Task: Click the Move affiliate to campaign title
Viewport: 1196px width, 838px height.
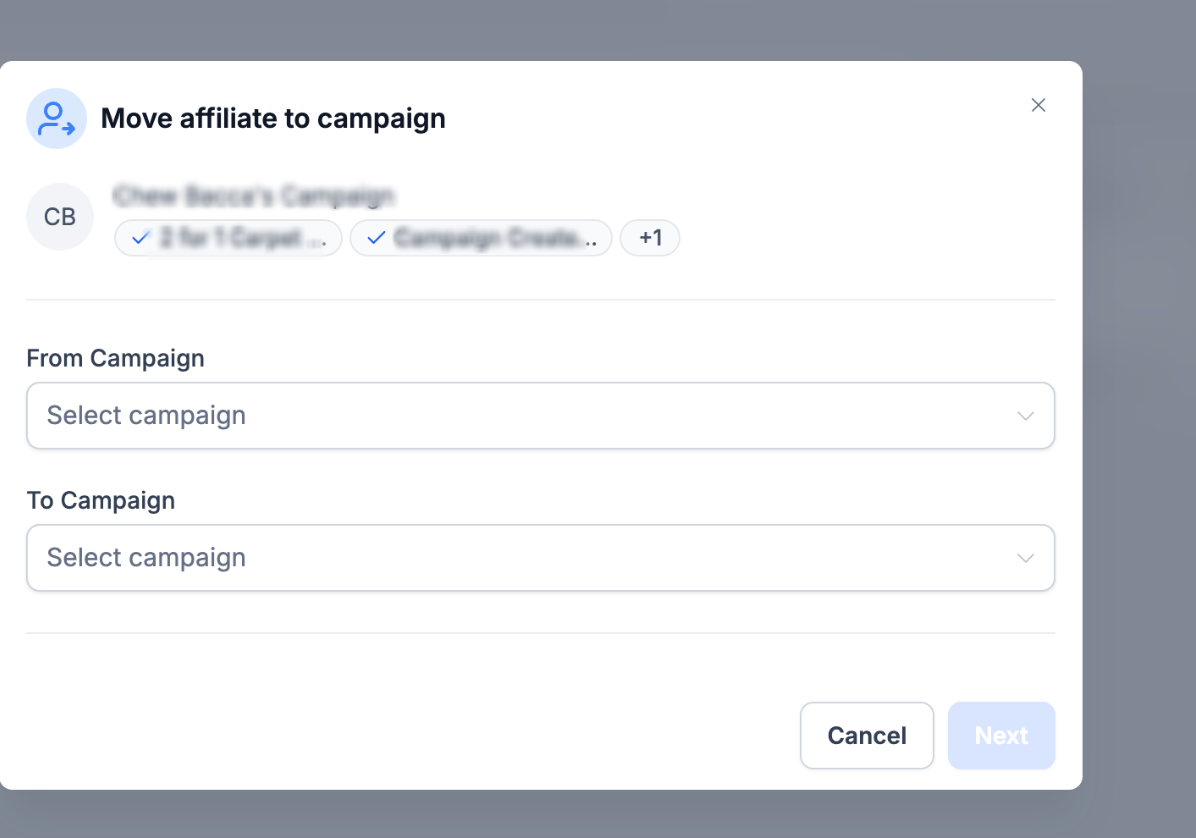Action: 273,119
